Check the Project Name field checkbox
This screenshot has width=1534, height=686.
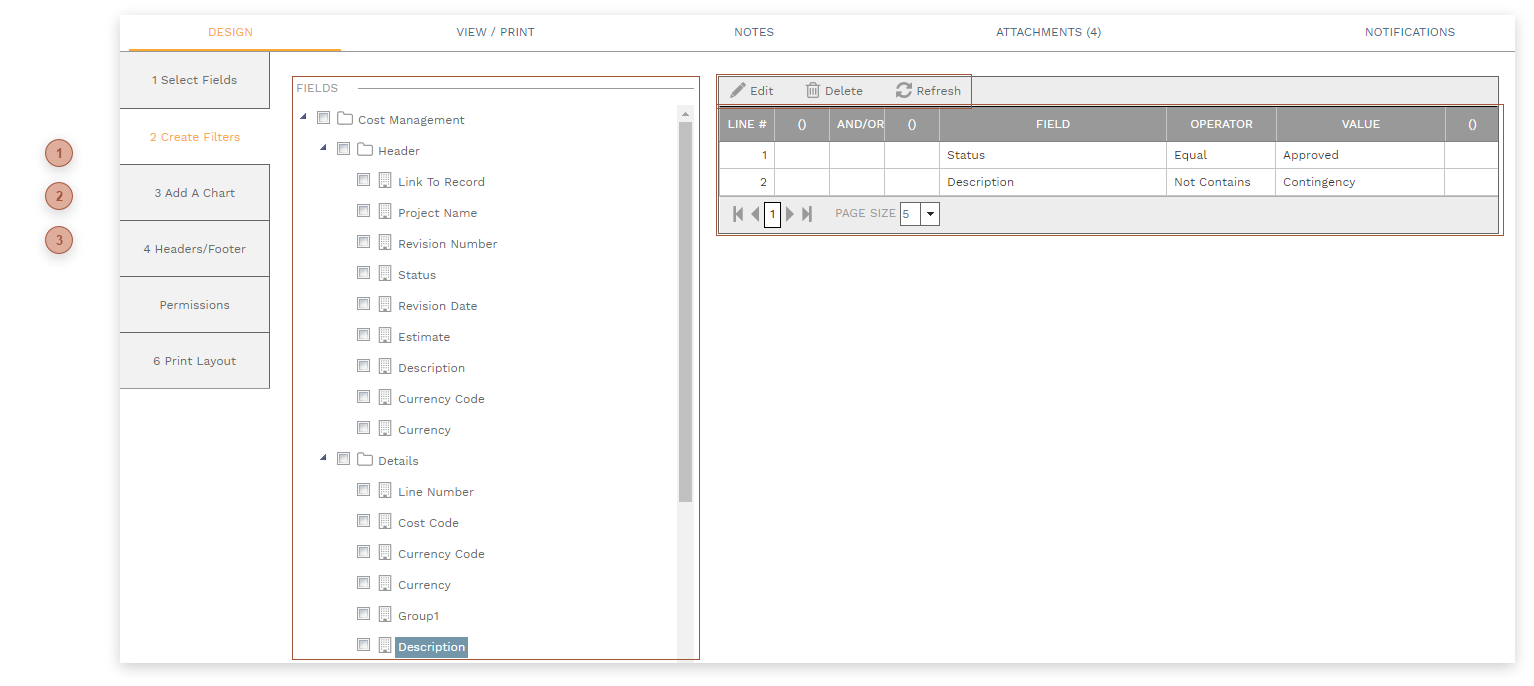364,211
